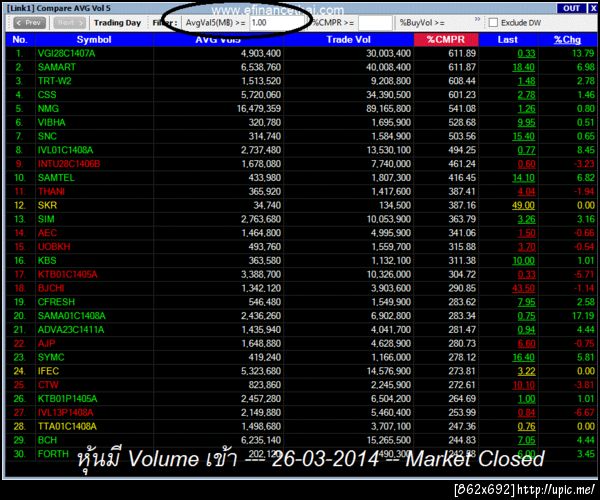600x500 pixels.
Task: Click CSS %CMPR value 601.23
Action: point(462,95)
